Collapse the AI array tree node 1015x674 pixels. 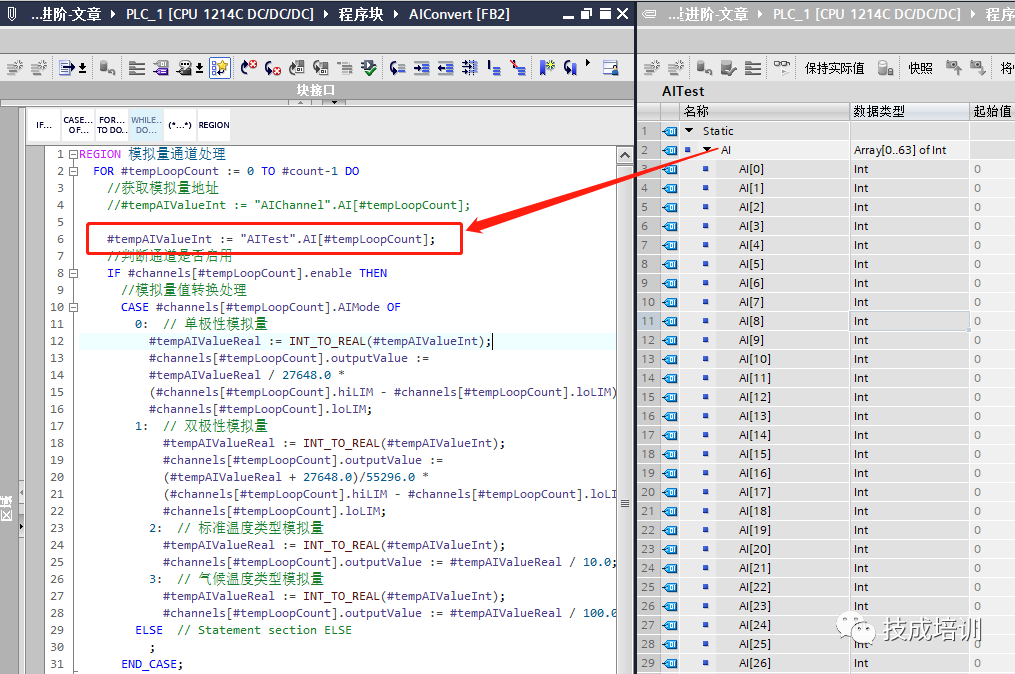tap(709, 150)
